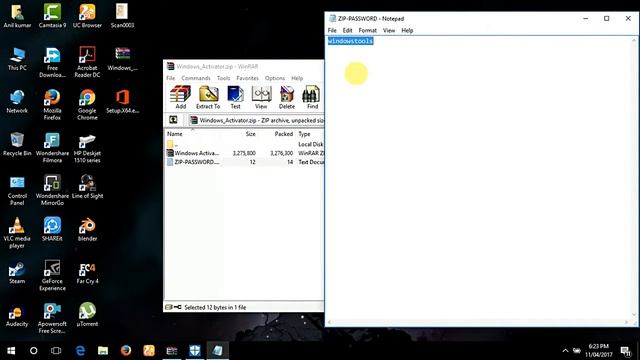
Task: Select Far Cry 4 desktop icon
Action: coord(87,273)
